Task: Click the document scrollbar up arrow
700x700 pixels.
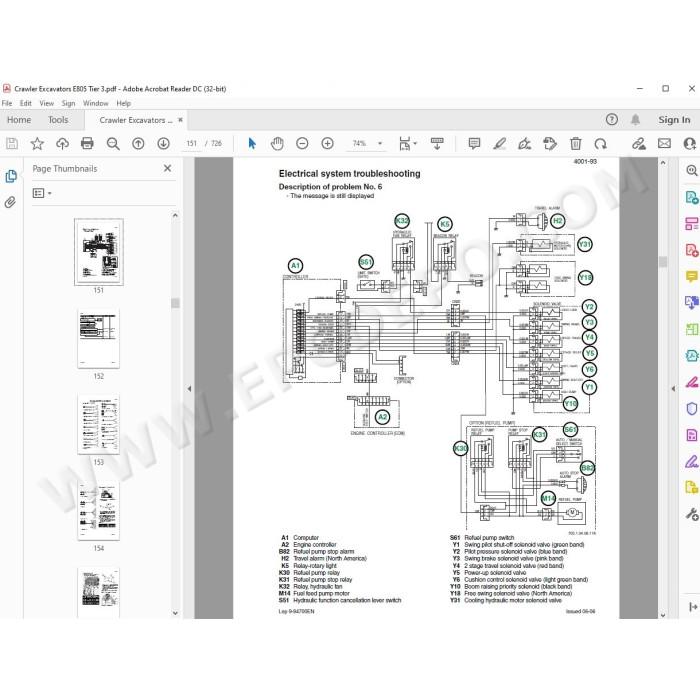Action: tap(663, 163)
